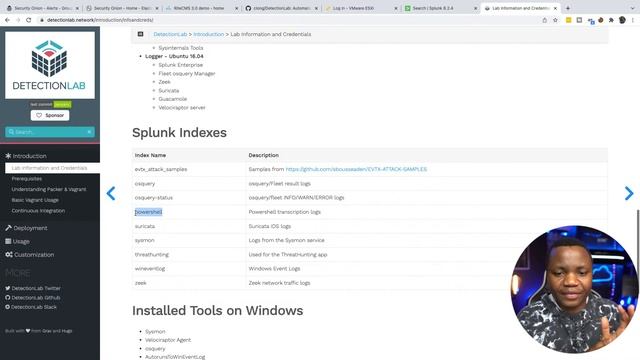The image size is (640, 360).
Task: Close the Search Splunk tab
Action: [x=475, y=8]
